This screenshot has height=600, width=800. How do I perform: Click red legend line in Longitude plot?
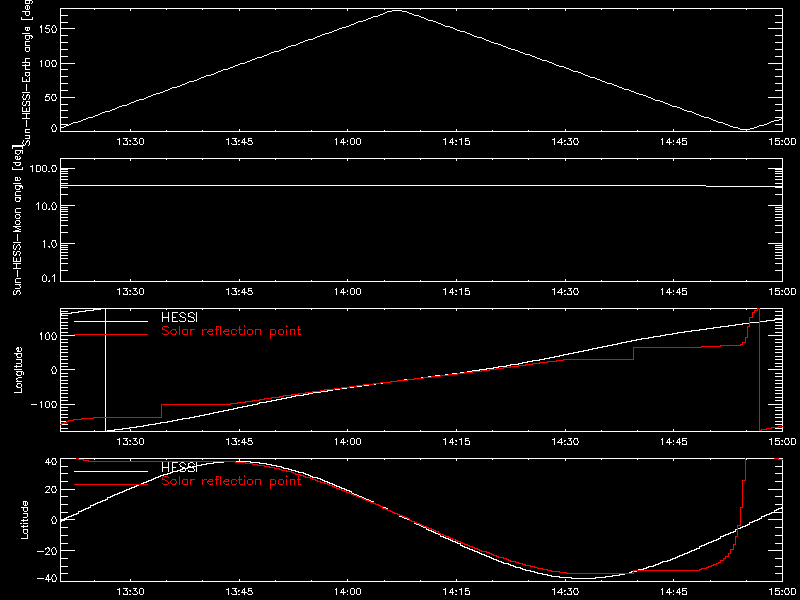pyautogui.click(x=111, y=335)
